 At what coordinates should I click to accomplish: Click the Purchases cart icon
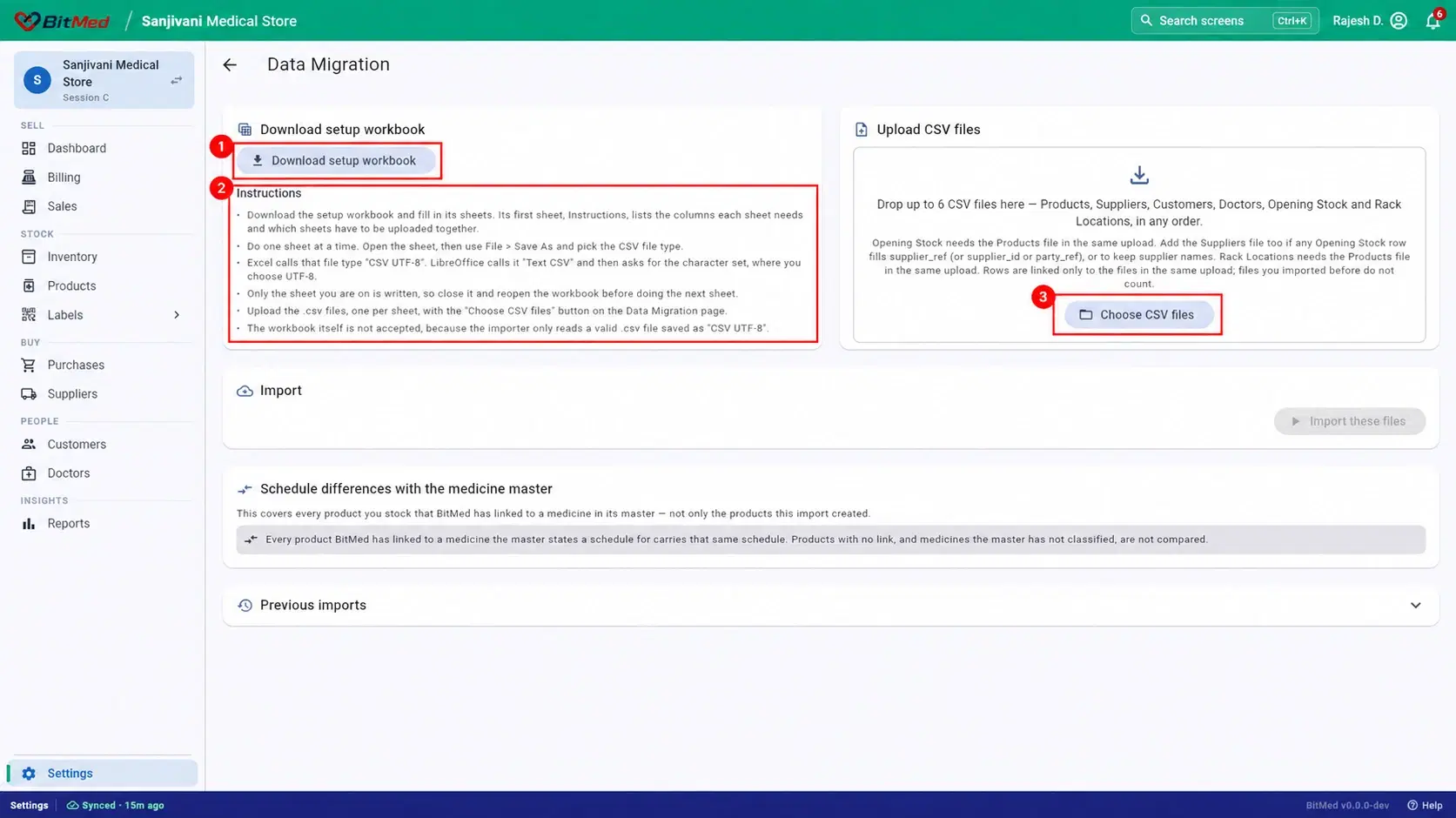(29, 365)
